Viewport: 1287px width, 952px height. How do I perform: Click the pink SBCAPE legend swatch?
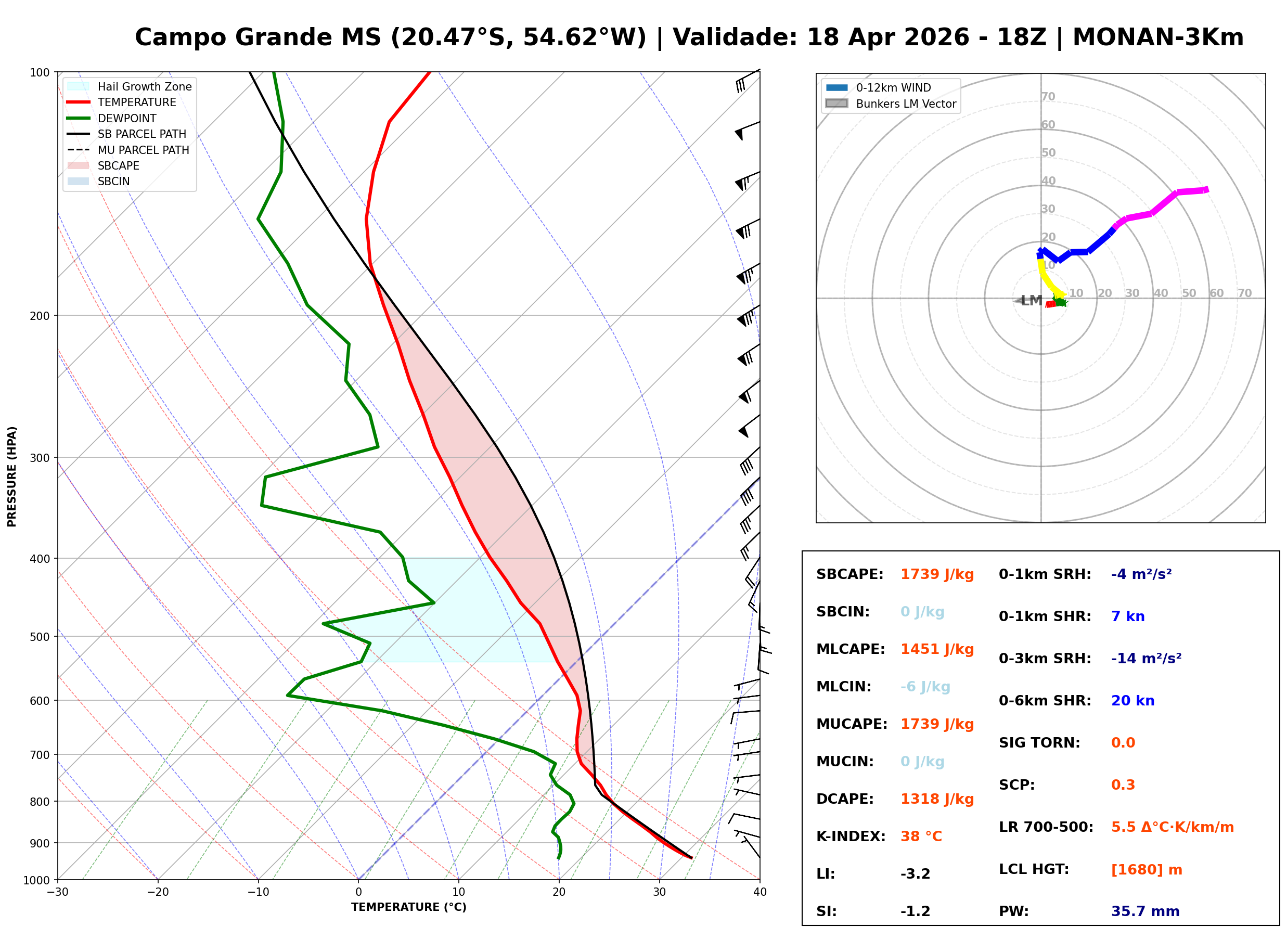coord(79,165)
